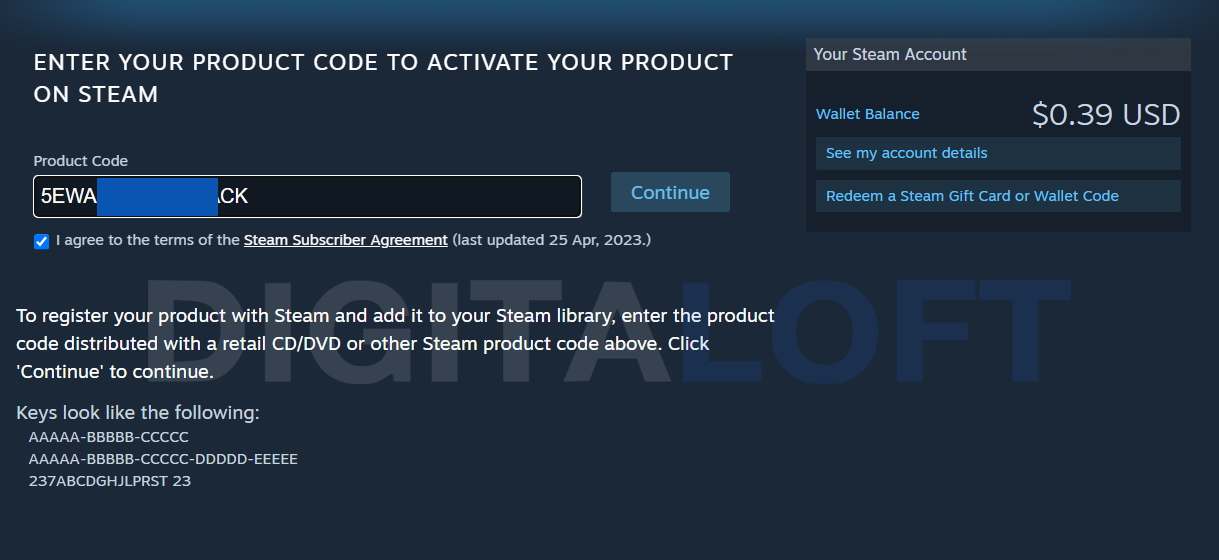Click the visible 'ACK' code ending text
The image size is (1219, 560).
pyautogui.click(x=233, y=196)
